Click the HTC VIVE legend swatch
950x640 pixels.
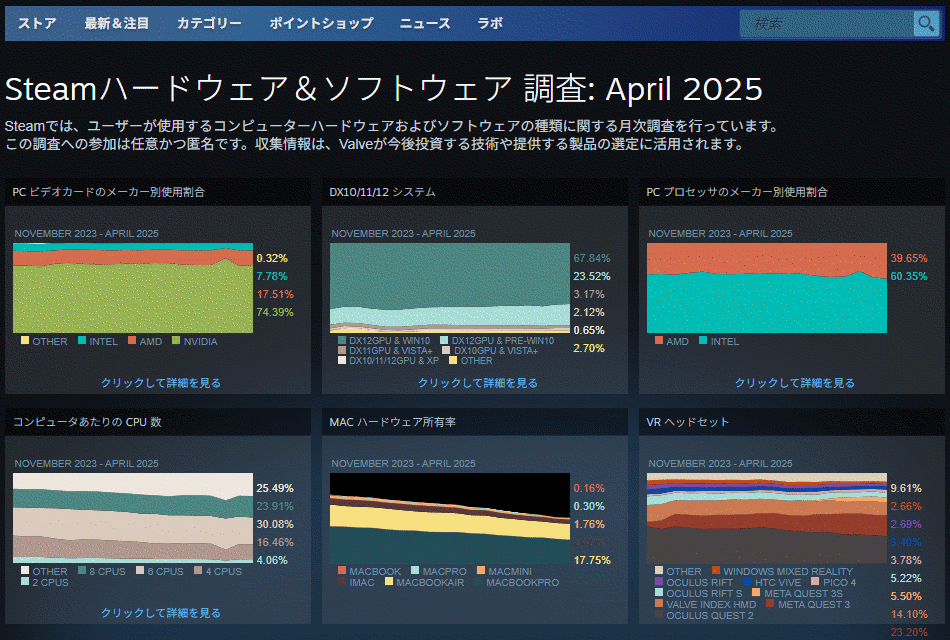[746, 581]
